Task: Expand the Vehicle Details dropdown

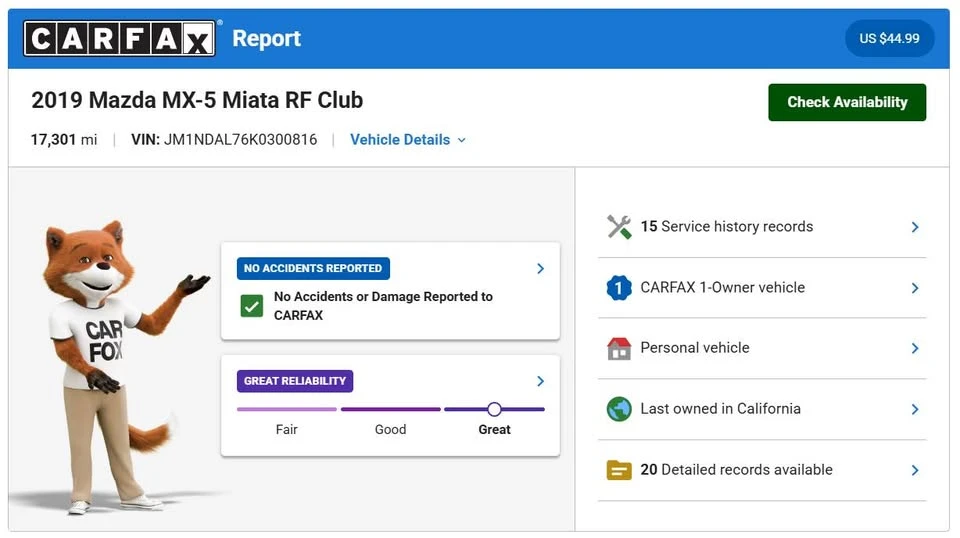Action: pyautogui.click(x=408, y=140)
